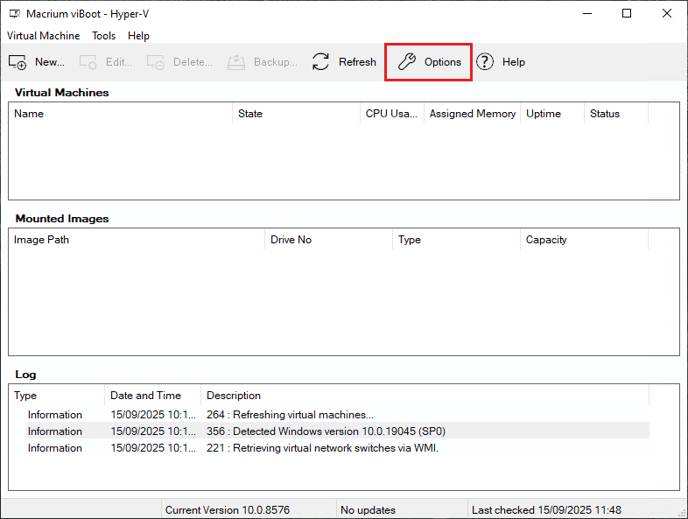Click the Macrium viBoot title bar icon
This screenshot has height=519, width=688.
pos(14,13)
